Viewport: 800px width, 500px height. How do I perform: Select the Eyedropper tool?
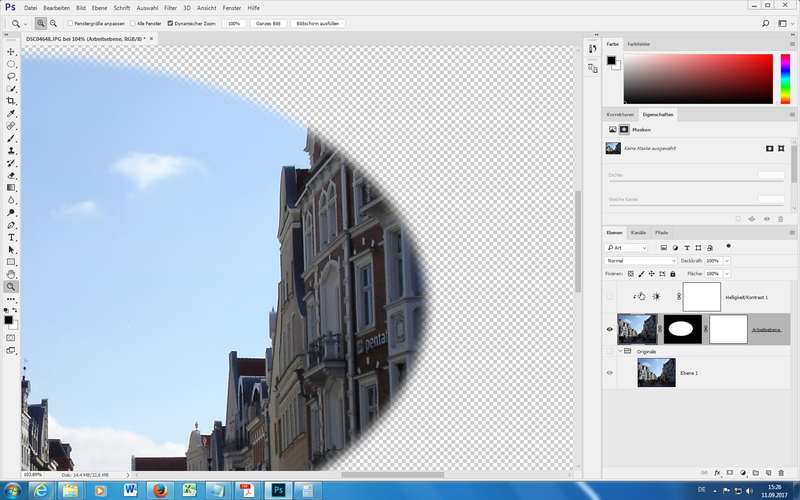tap(11, 113)
